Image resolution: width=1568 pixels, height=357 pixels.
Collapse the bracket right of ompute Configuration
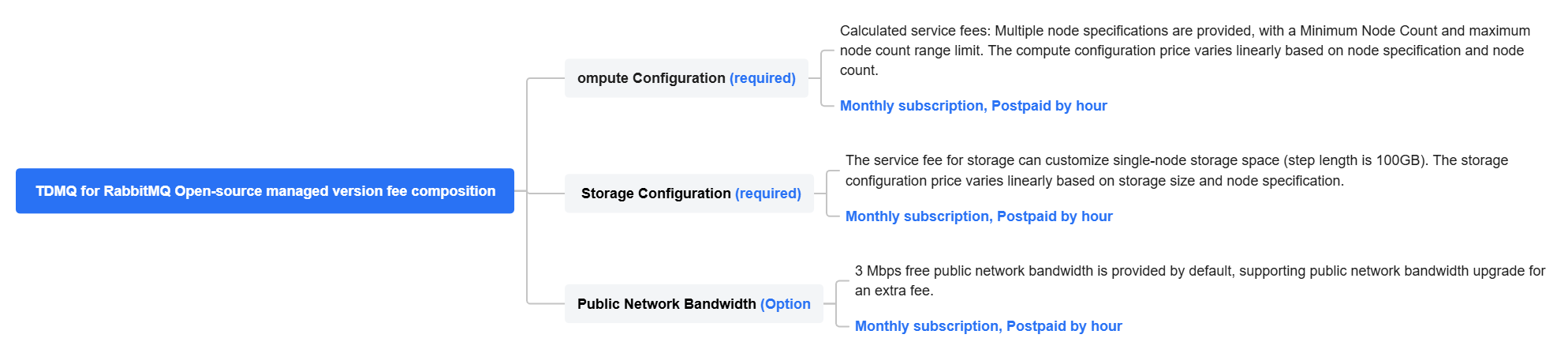[822, 78]
